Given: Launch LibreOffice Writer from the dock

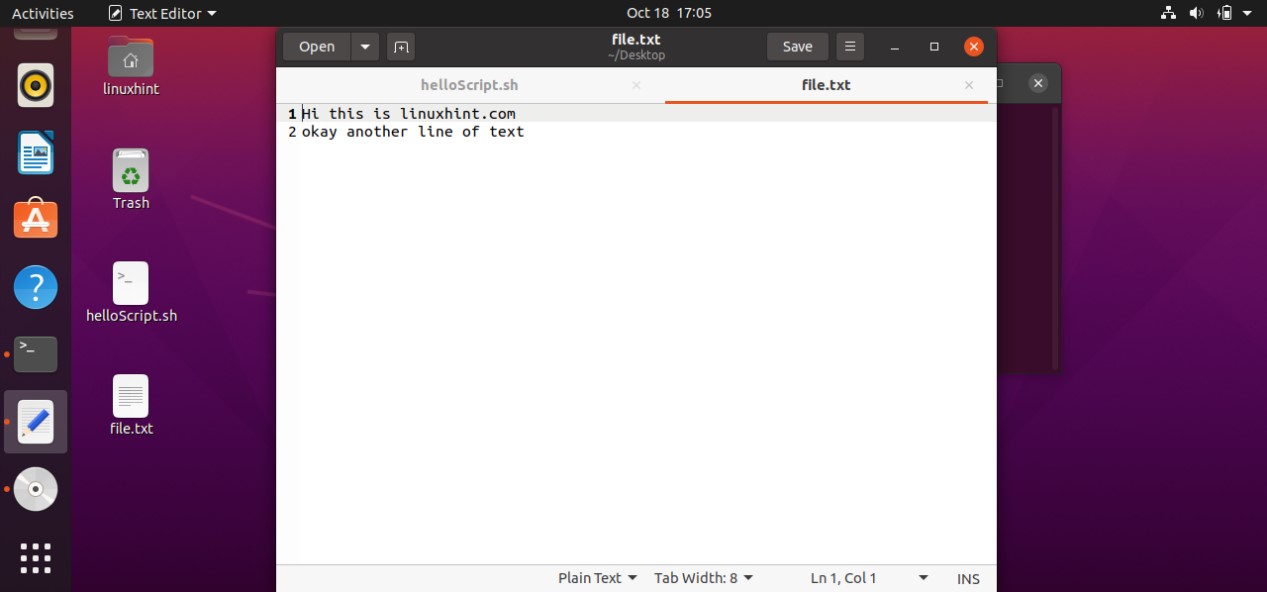Looking at the screenshot, I should (x=36, y=153).
